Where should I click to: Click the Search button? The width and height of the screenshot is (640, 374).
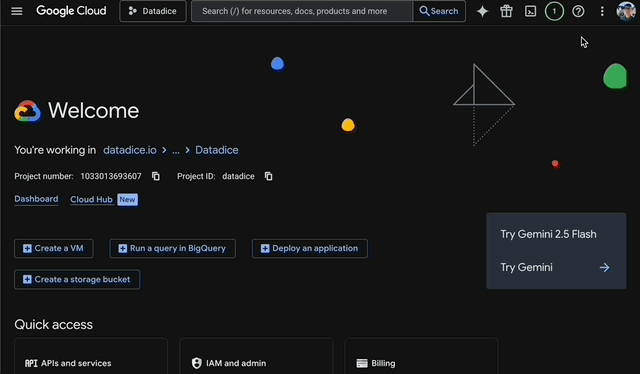pos(439,11)
